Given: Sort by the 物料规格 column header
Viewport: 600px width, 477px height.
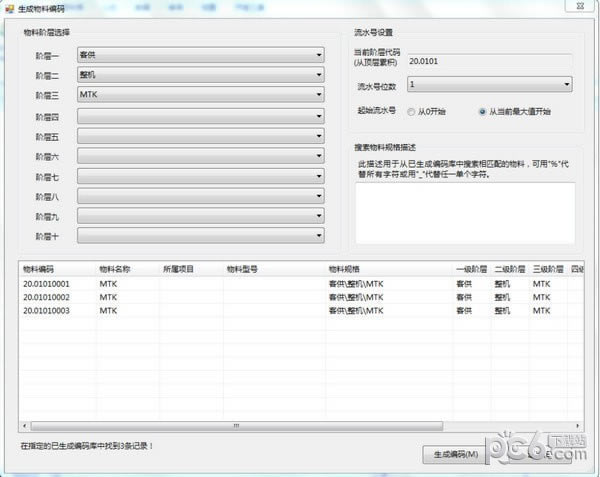Looking at the screenshot, I should 344,269.
